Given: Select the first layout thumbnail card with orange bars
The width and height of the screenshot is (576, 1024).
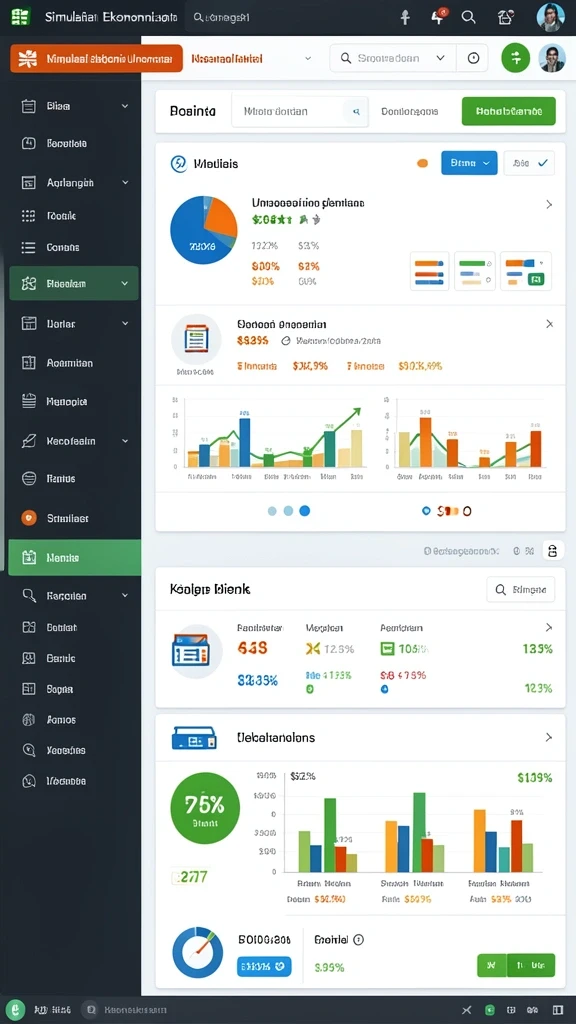Looking at the screenshot, I should [429, 271].
